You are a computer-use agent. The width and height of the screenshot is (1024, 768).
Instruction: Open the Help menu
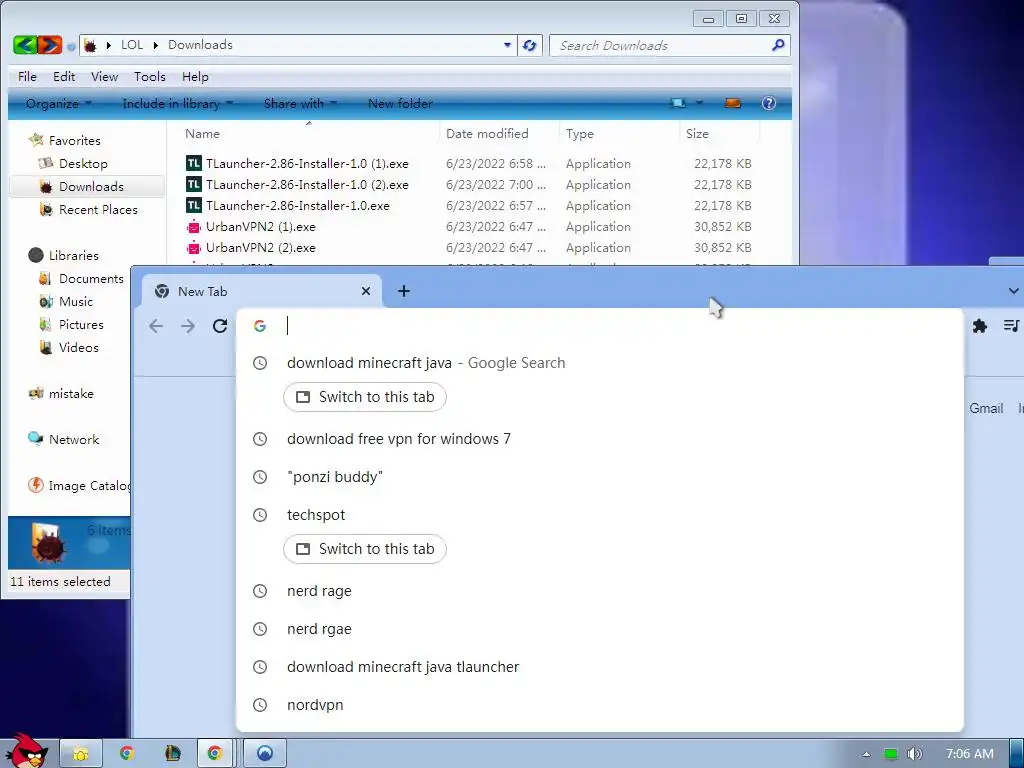pyautogui.click(x=195, y=76)
